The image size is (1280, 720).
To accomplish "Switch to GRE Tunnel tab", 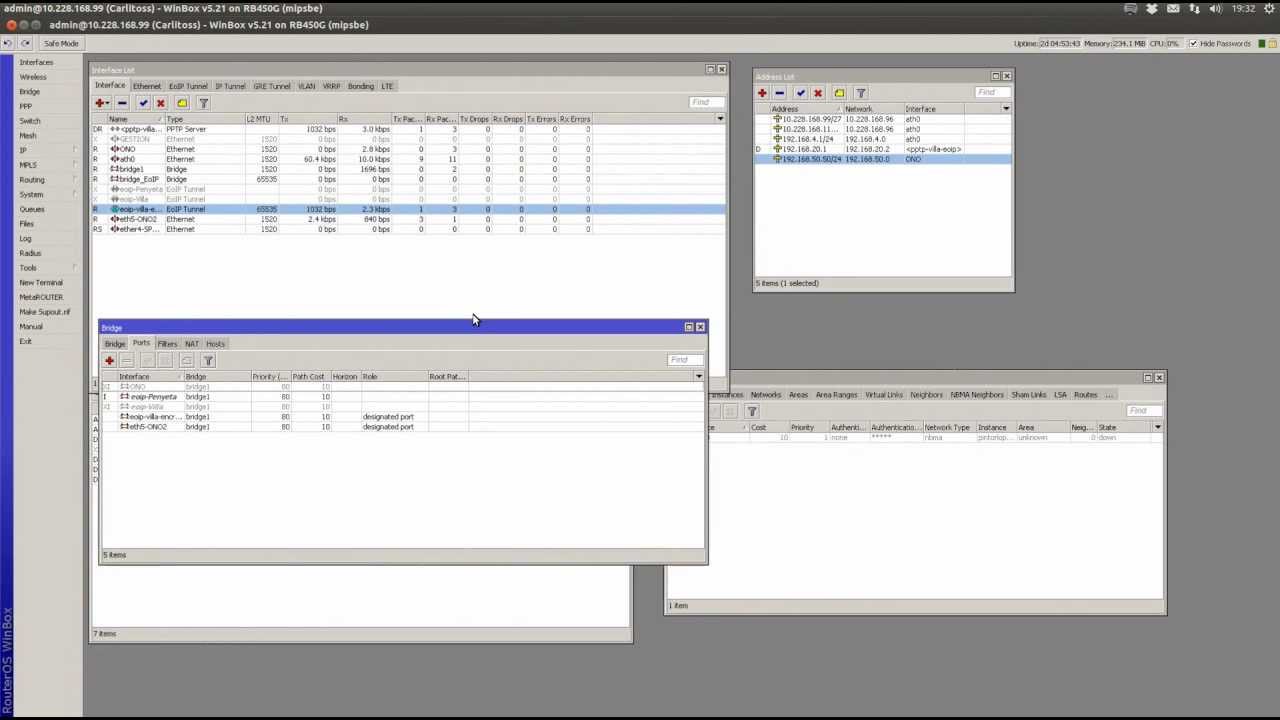I will pos(272,86).
